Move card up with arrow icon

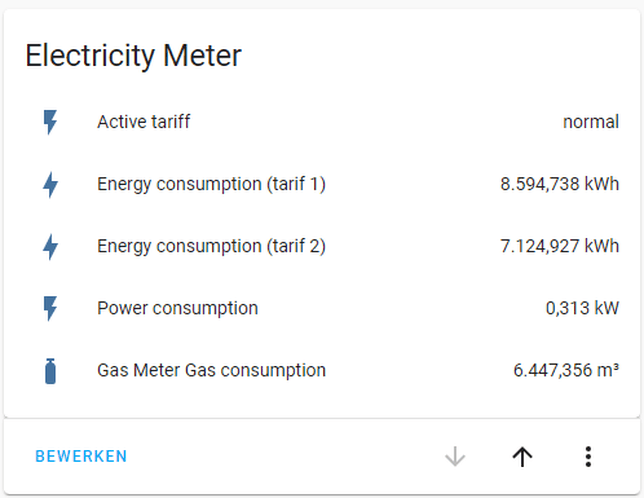point(522,457)
